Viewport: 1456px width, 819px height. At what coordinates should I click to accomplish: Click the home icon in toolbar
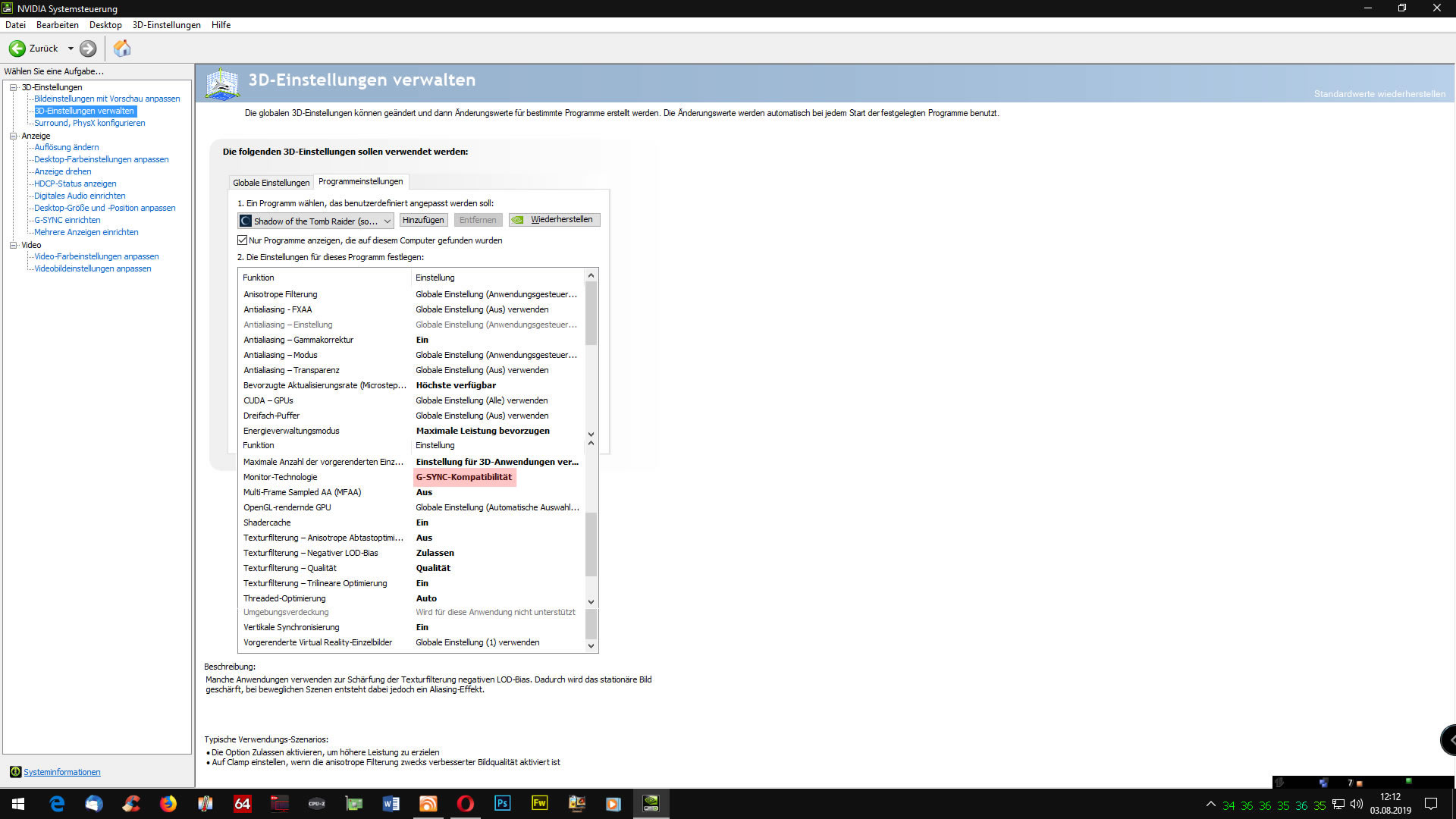click(122, 49)
